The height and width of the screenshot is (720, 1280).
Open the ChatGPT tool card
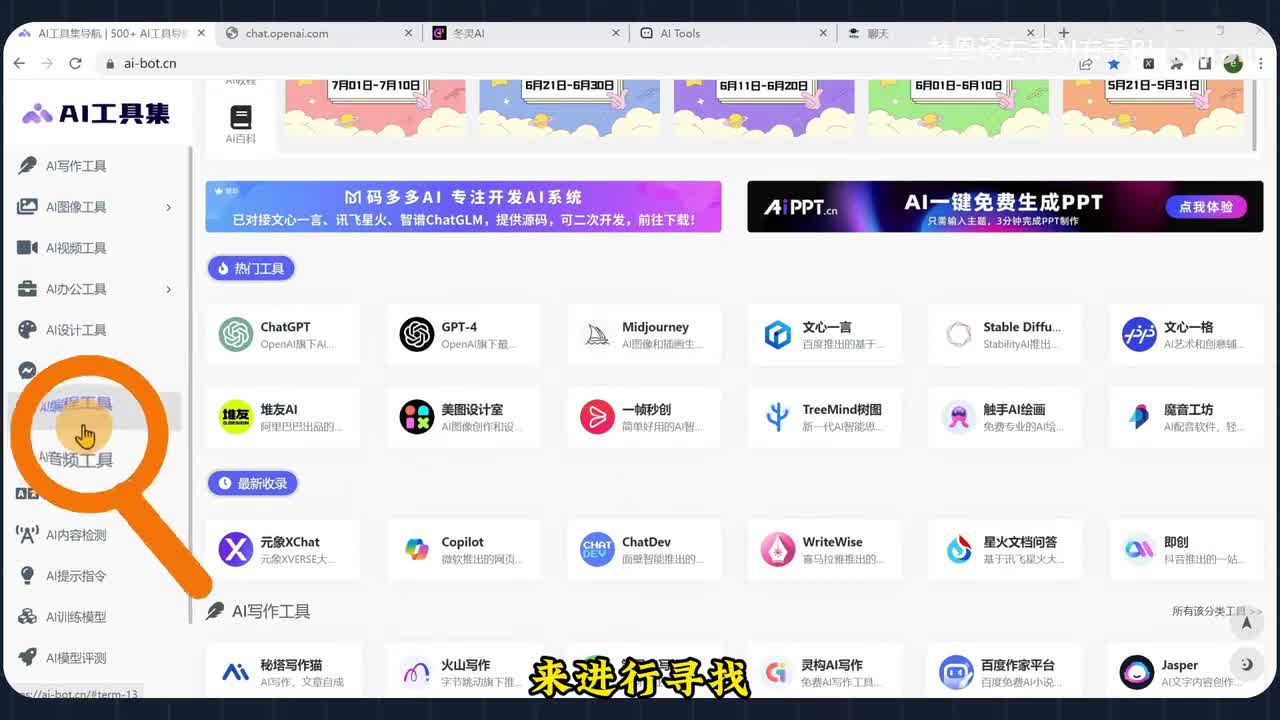(x=284, y=334)
